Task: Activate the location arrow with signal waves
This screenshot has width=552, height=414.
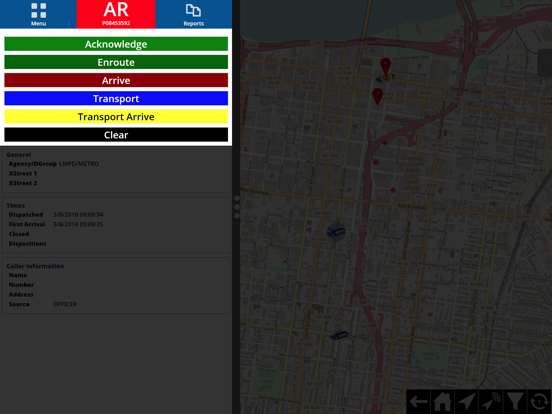Action: point(491,401)
